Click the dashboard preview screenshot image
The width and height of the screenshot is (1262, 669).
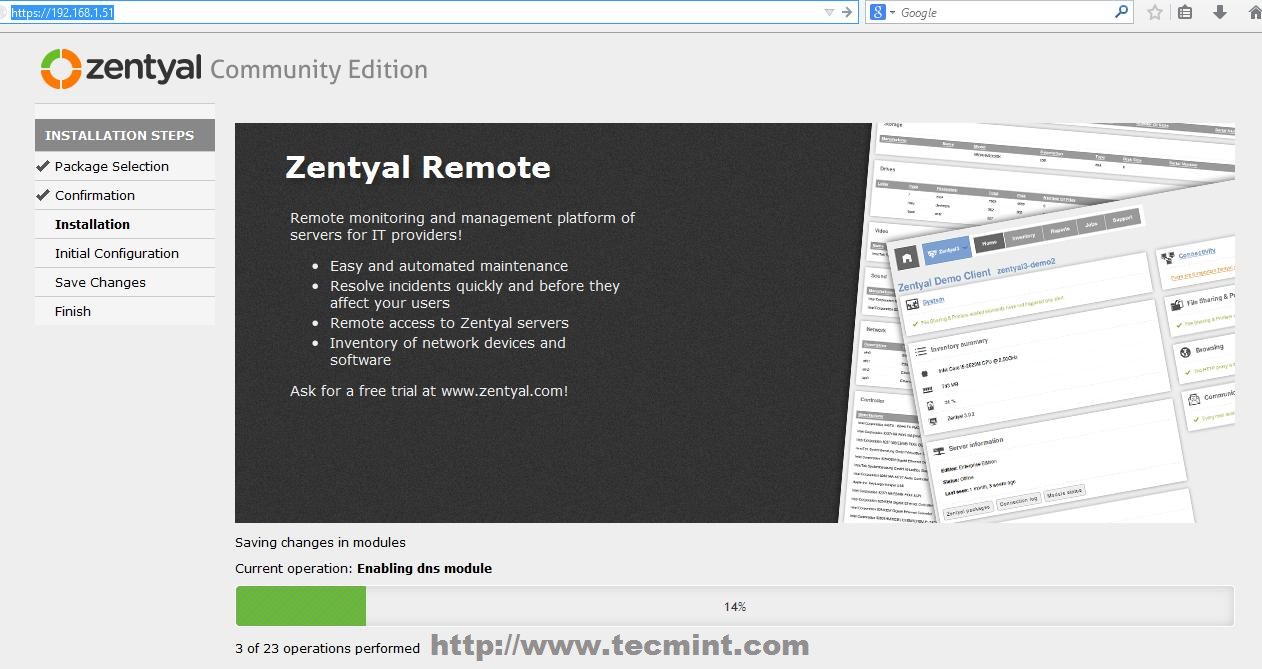(1038, 323)
